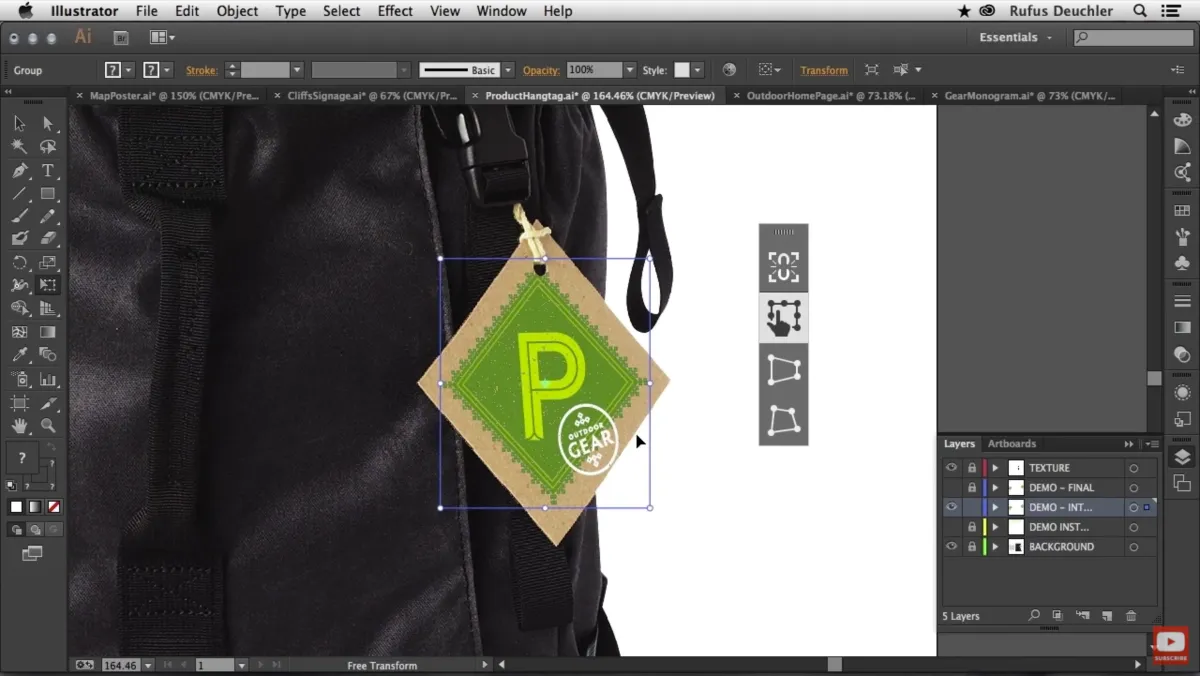Delete selection with Layers trash icon

coord(1131,616)
